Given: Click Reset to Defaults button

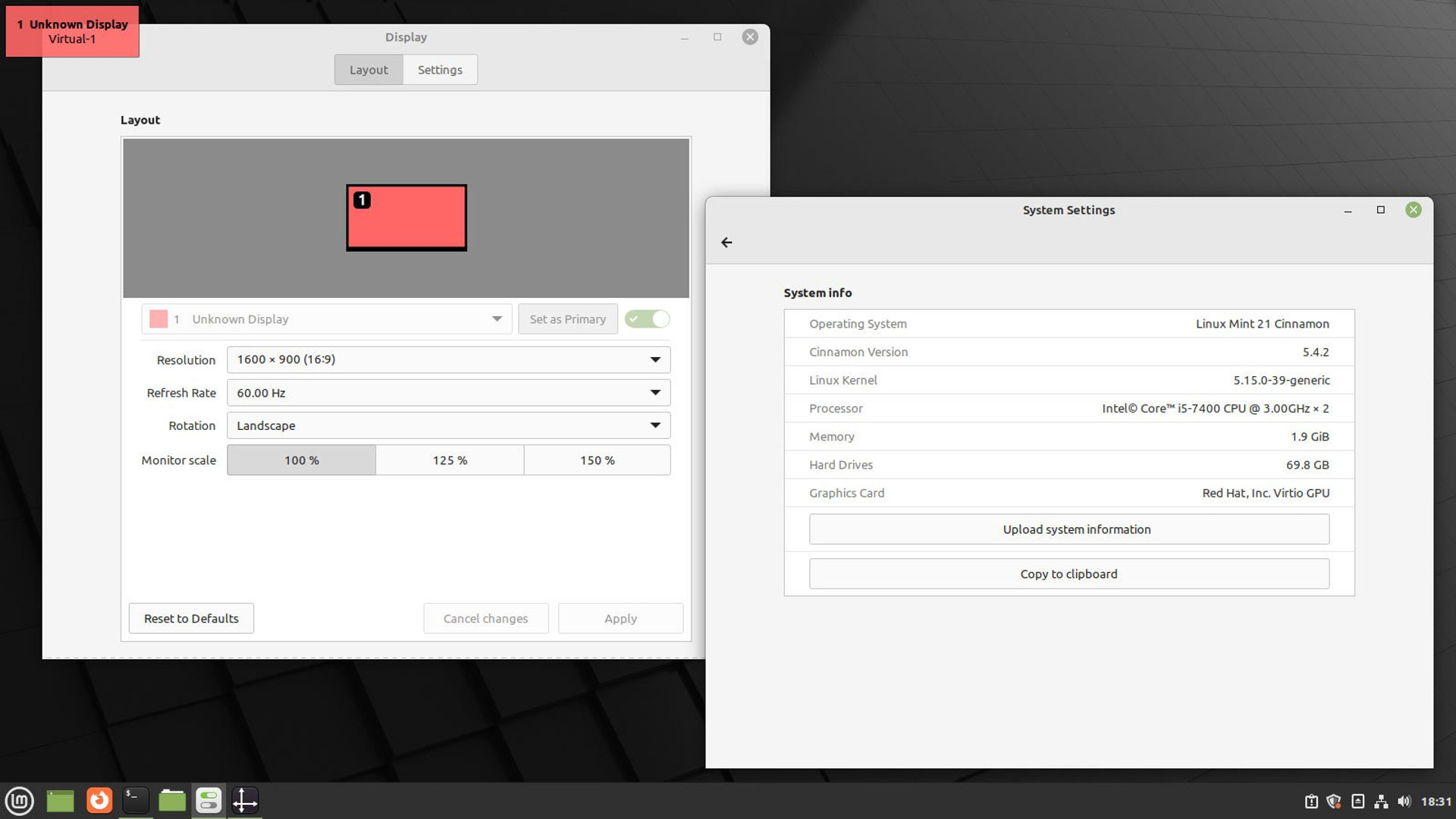Looking at the screenshot, I should pos(191,619).
